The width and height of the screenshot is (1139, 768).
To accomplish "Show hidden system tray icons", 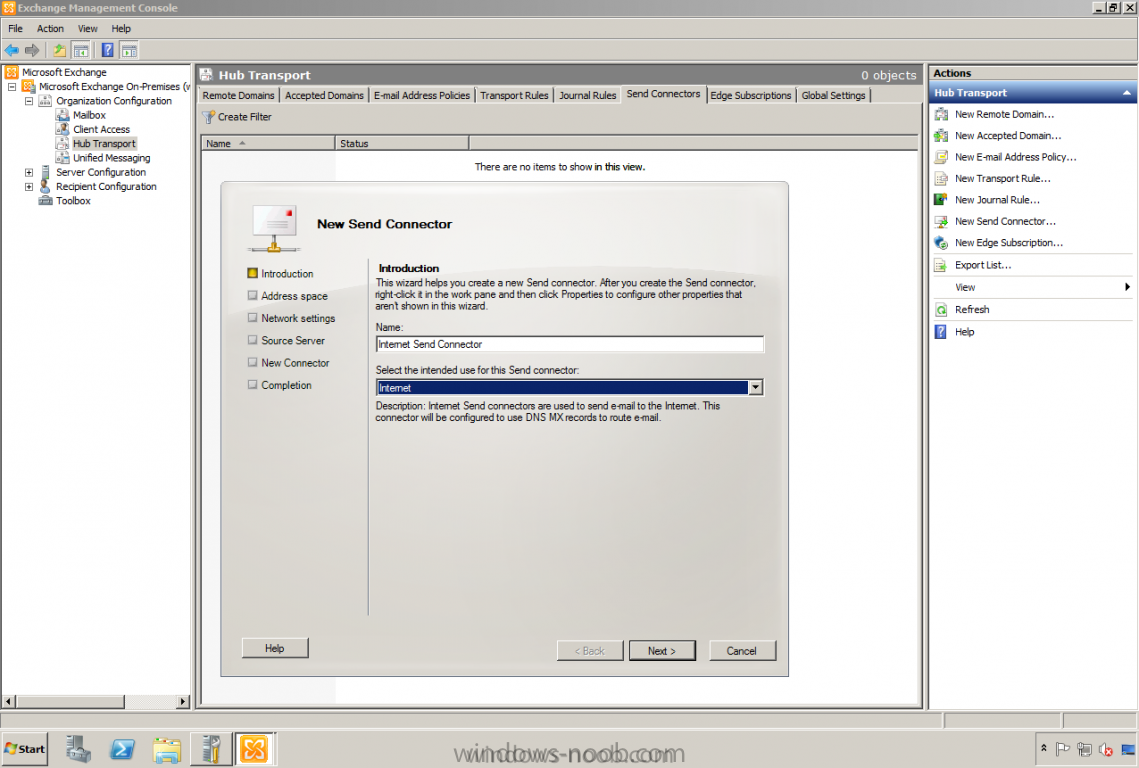I will point(1043,748).
